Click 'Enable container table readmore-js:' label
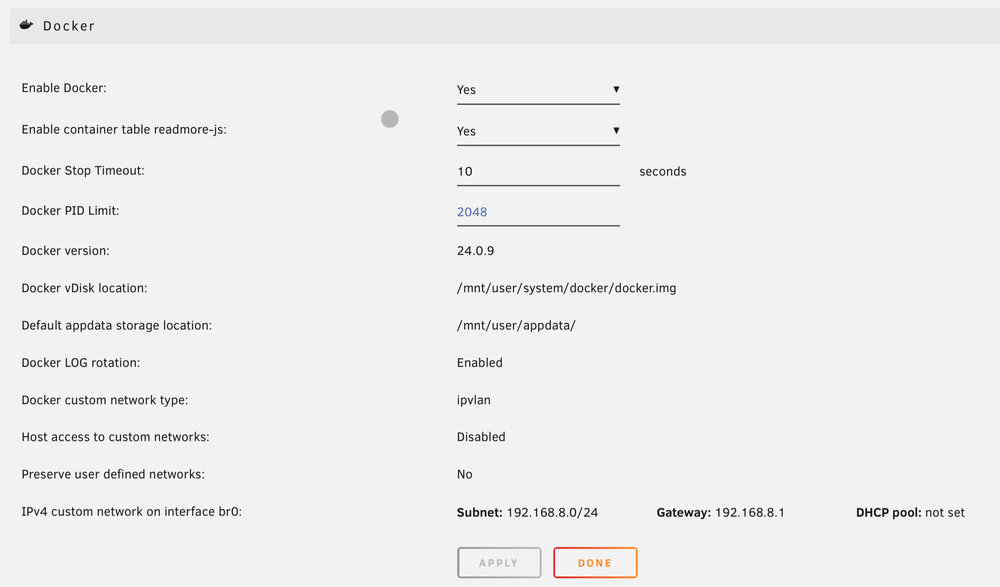Image resolution: width=1000 pixels, height=587 pixels. 124,130
